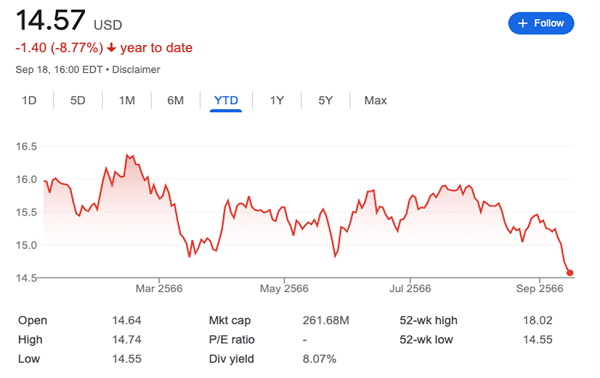Select the 6M time range tab
The image size is (600, 378).
coord(175,100)
